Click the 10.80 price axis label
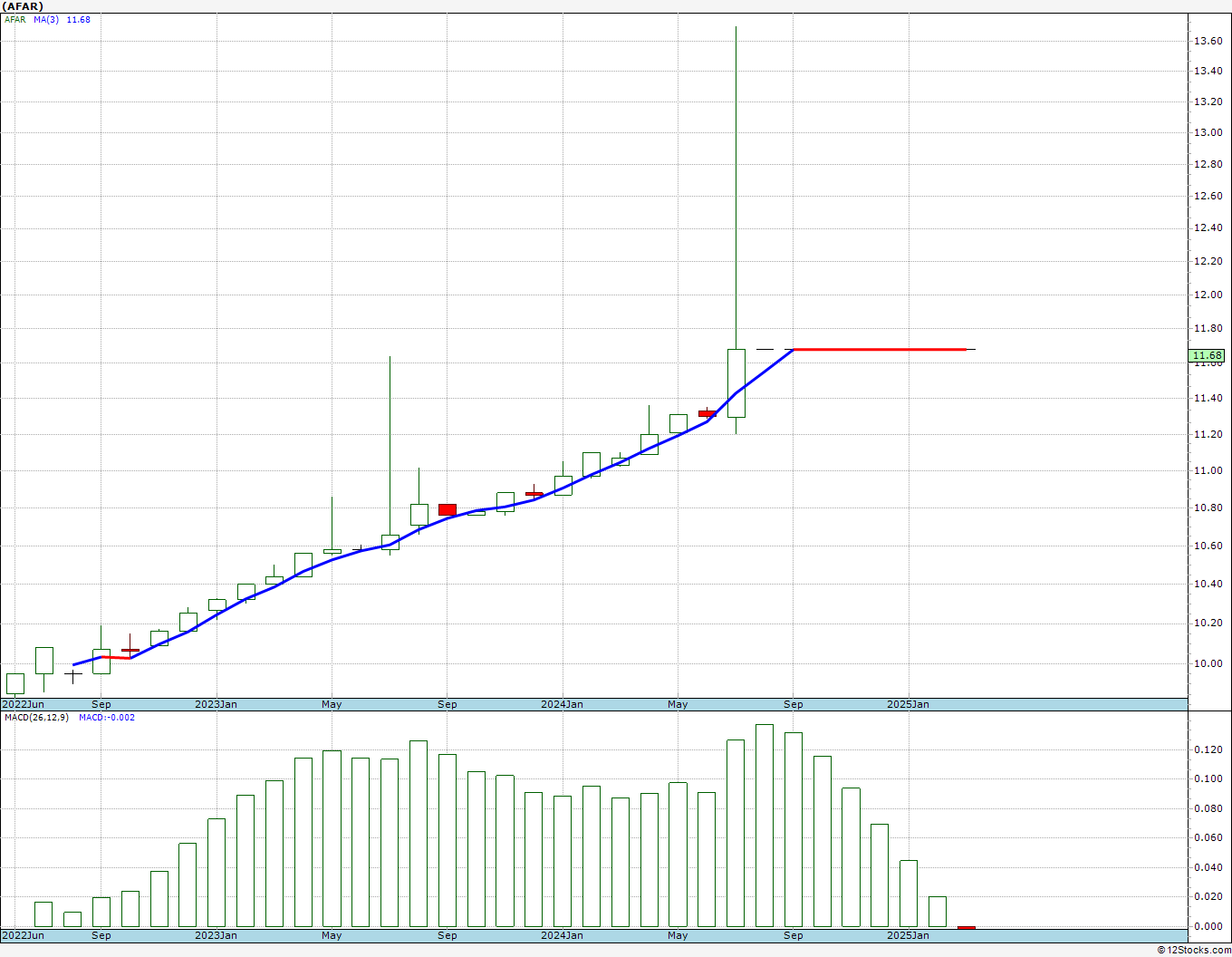 tap(1208, 507)
